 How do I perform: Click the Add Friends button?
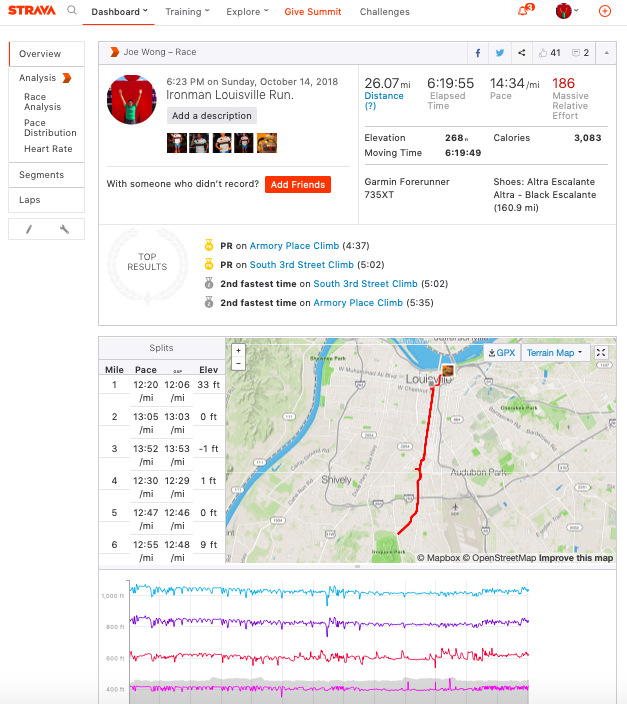(297, 184)
